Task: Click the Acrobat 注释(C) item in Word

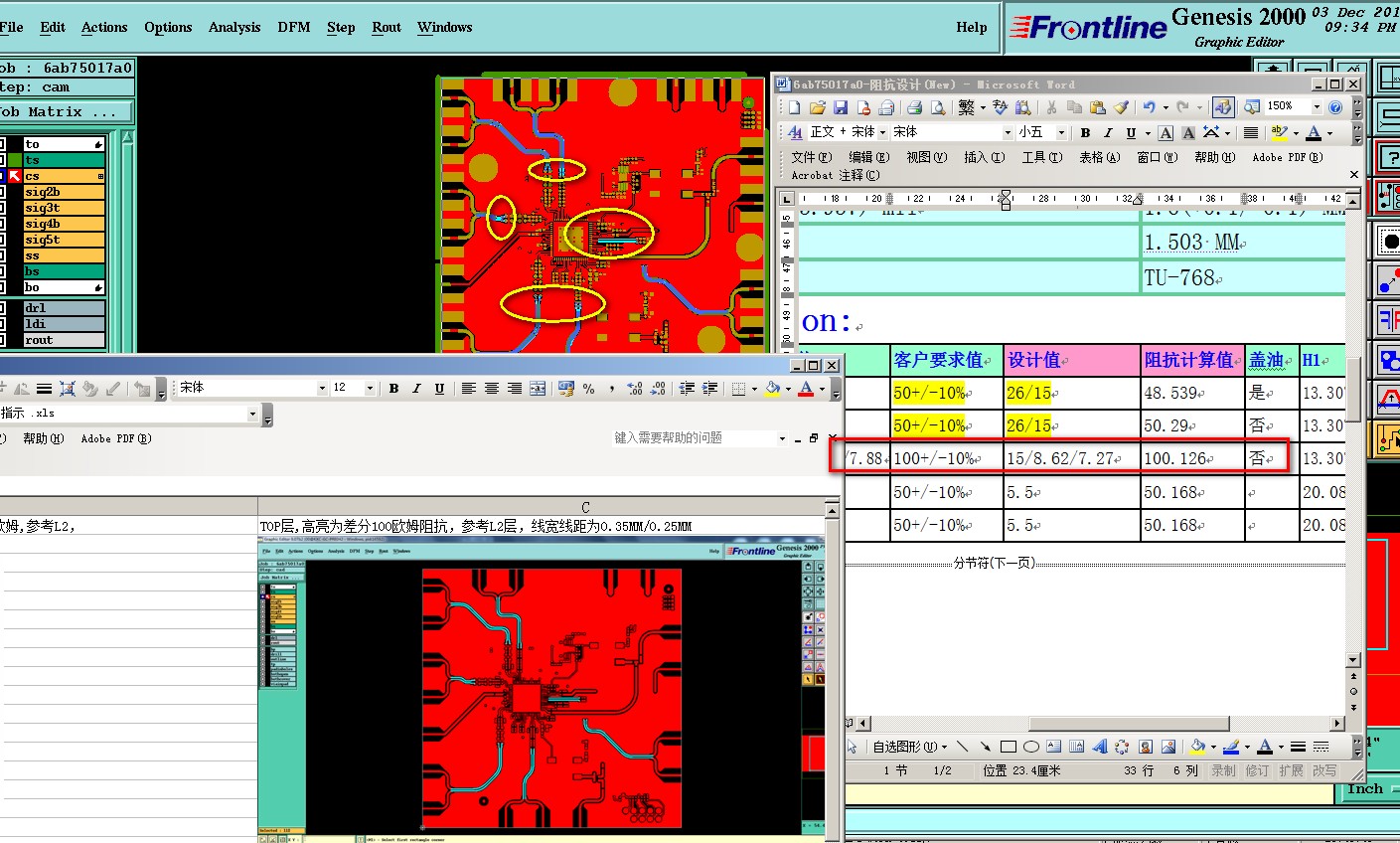Action: coord(836,175)
